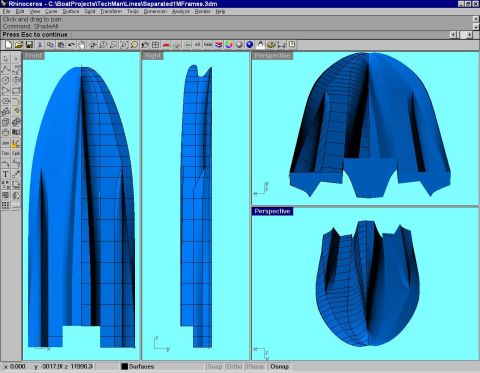The image size is (480, 373).
Task: Click the yellow Zoom Selected magnifier icon
Action: [134, 45]
